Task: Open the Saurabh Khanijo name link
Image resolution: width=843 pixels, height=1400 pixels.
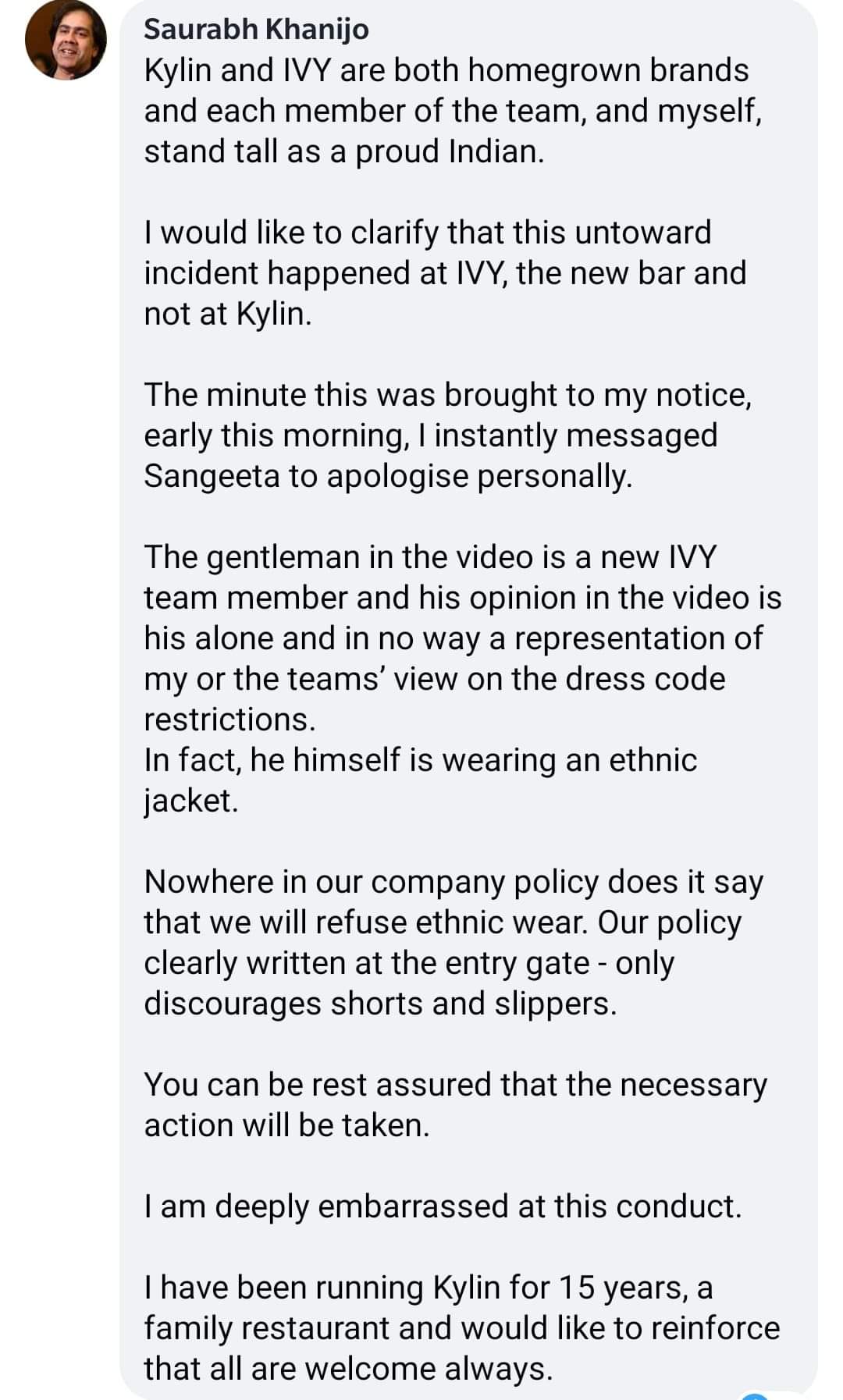Action: [256, 29]
